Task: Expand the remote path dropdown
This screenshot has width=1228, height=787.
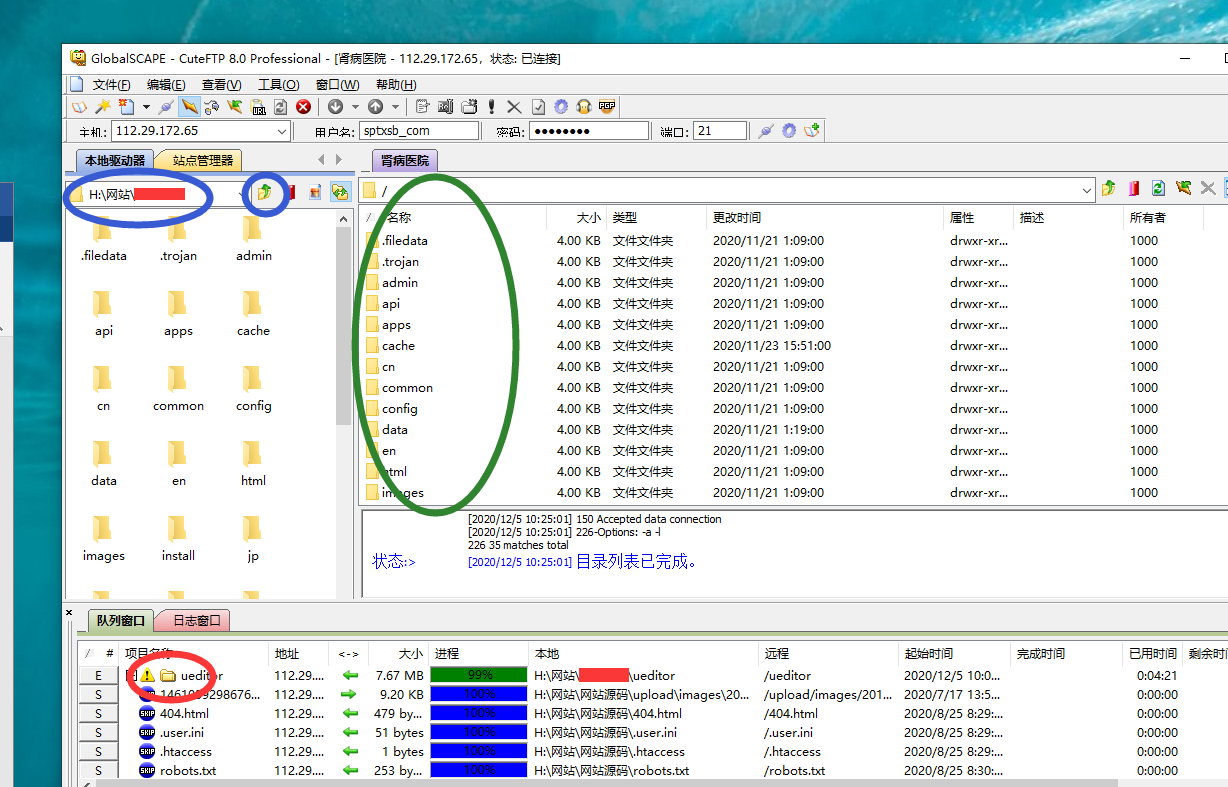Action: coord(1087,190)
